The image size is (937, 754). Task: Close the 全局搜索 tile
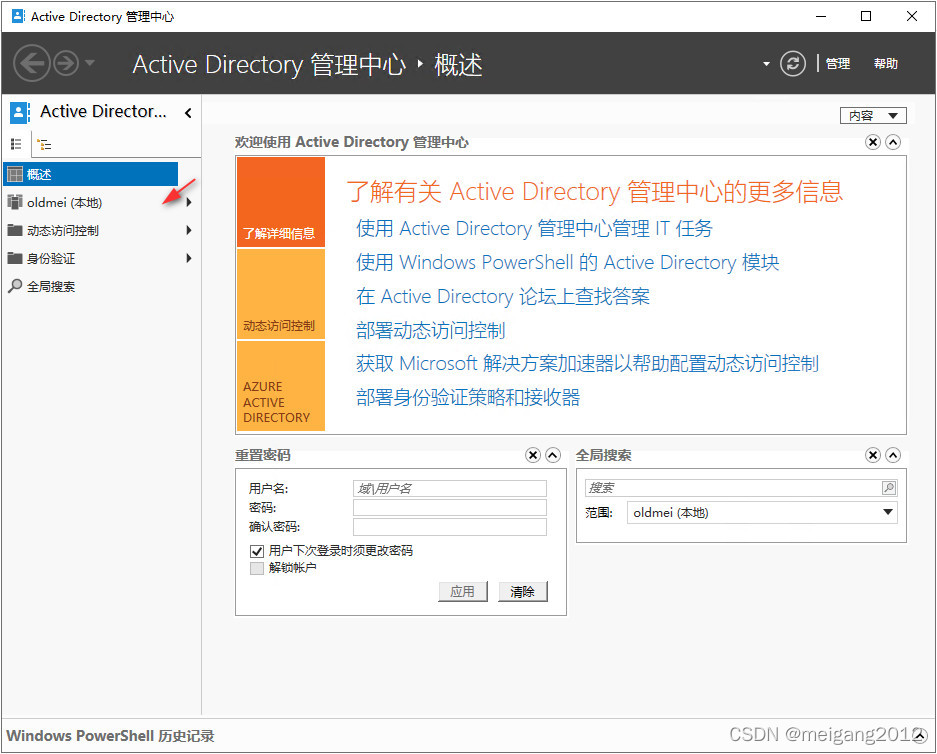[x=872, y=455]
